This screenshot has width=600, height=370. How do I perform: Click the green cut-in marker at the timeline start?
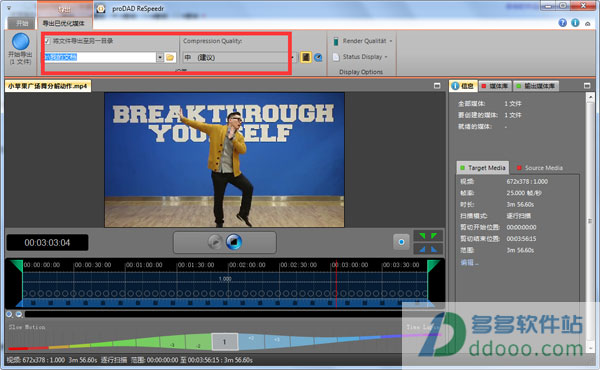coord(17,266)
